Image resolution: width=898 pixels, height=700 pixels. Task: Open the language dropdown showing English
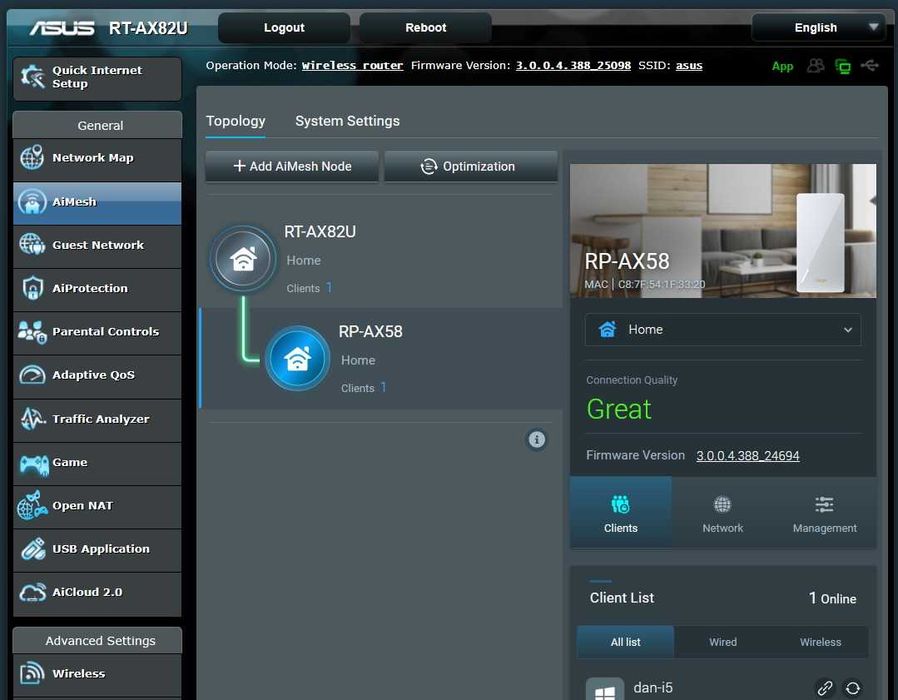tap(819, 27)
